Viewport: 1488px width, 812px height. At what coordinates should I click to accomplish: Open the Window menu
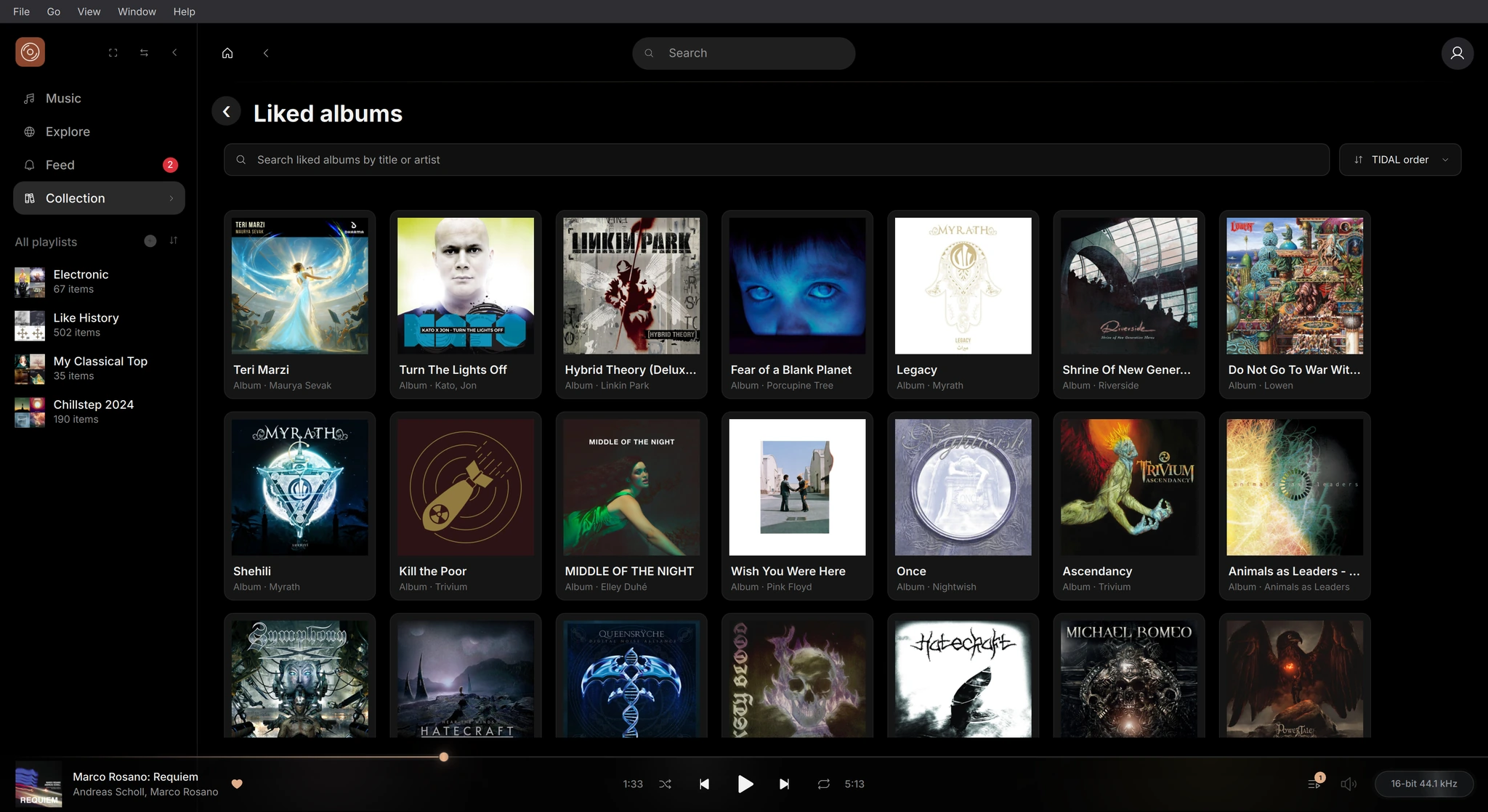(137, 12)
